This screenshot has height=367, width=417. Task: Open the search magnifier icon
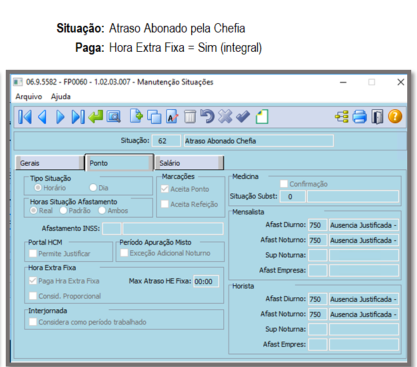(x=113, y=117)
